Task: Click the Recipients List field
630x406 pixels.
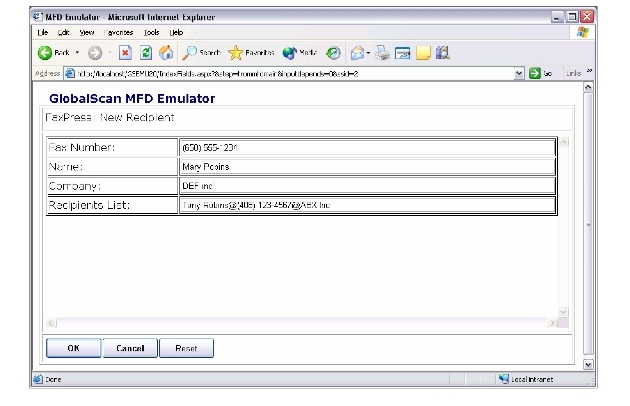Action: [368, 205]
